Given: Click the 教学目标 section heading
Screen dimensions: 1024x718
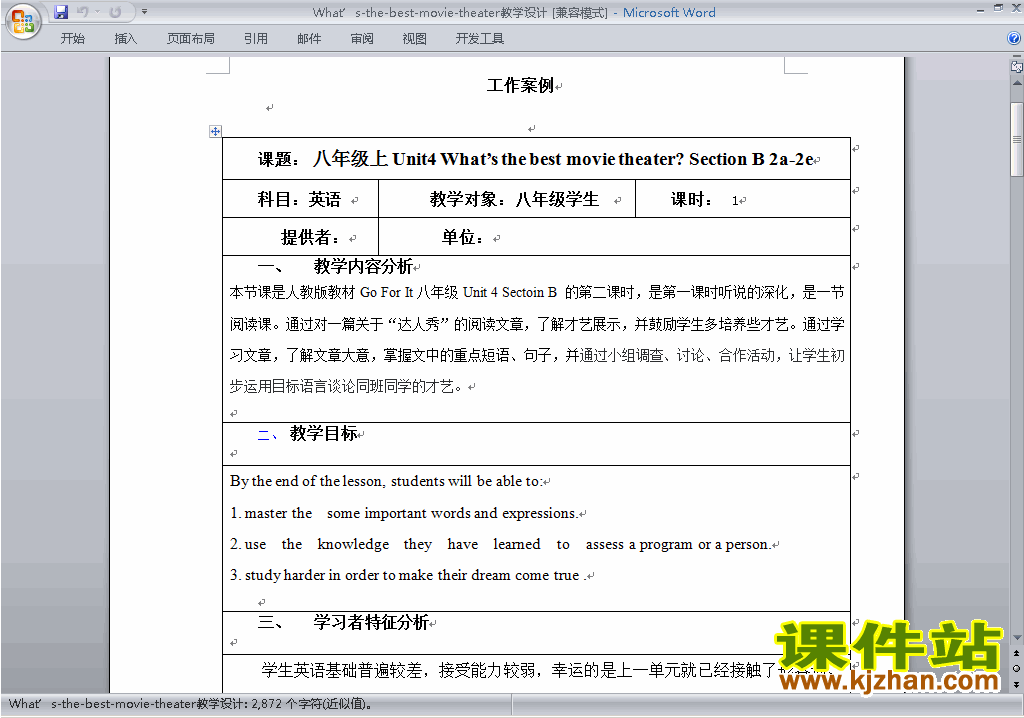Looking at the screenshot, I should pos(324,433).
